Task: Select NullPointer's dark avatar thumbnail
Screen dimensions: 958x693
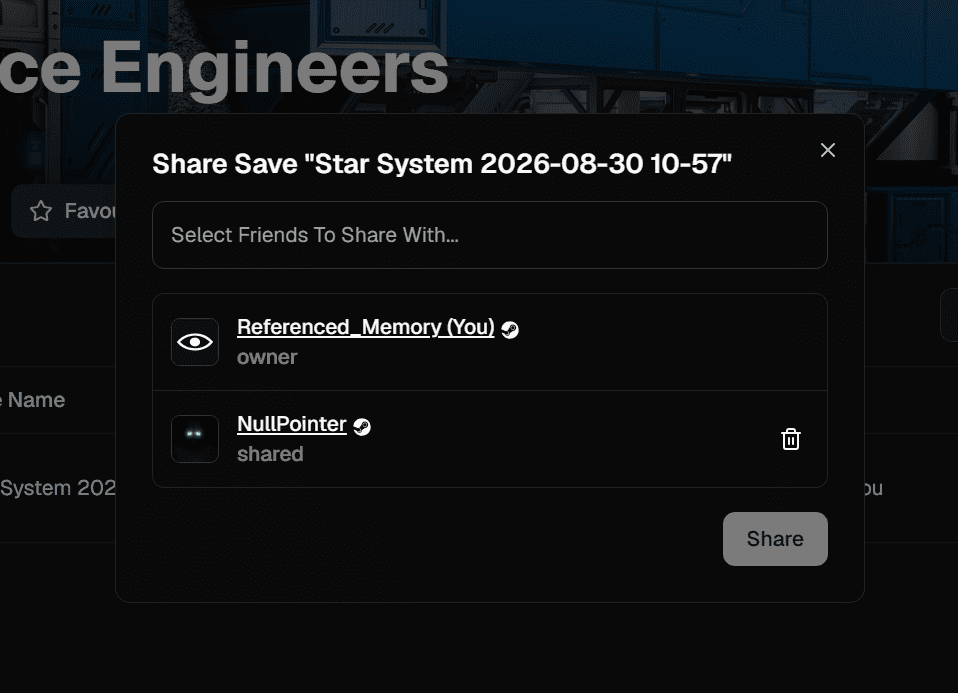Action: [195, 439]
